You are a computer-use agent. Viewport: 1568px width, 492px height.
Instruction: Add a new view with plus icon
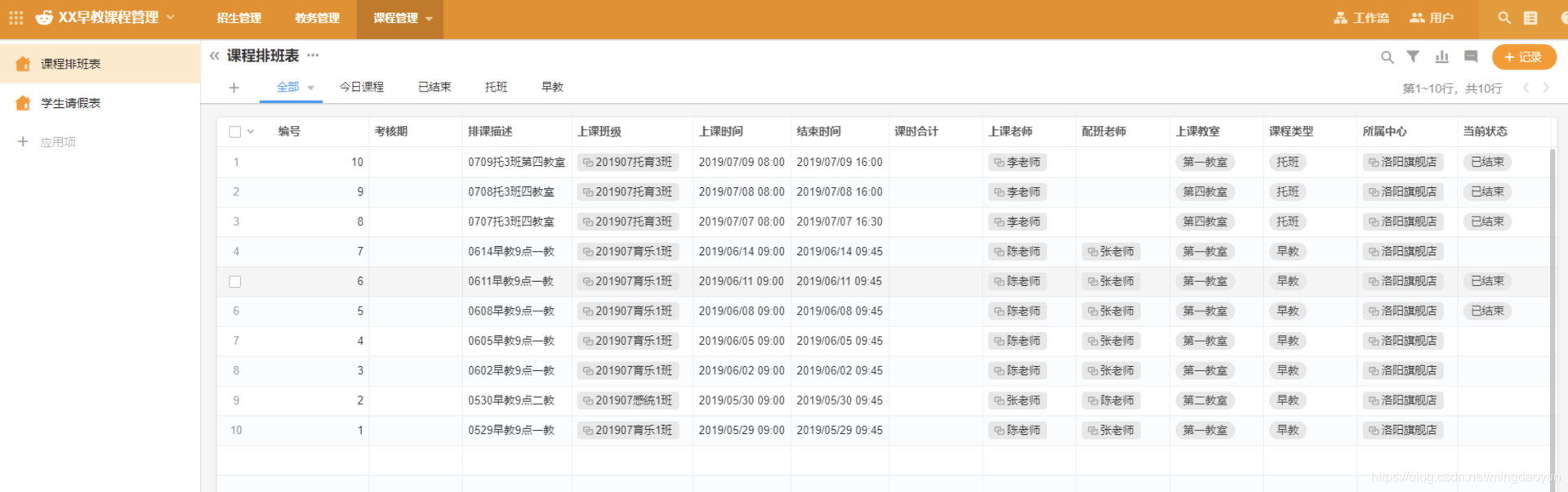coord(234,87)
